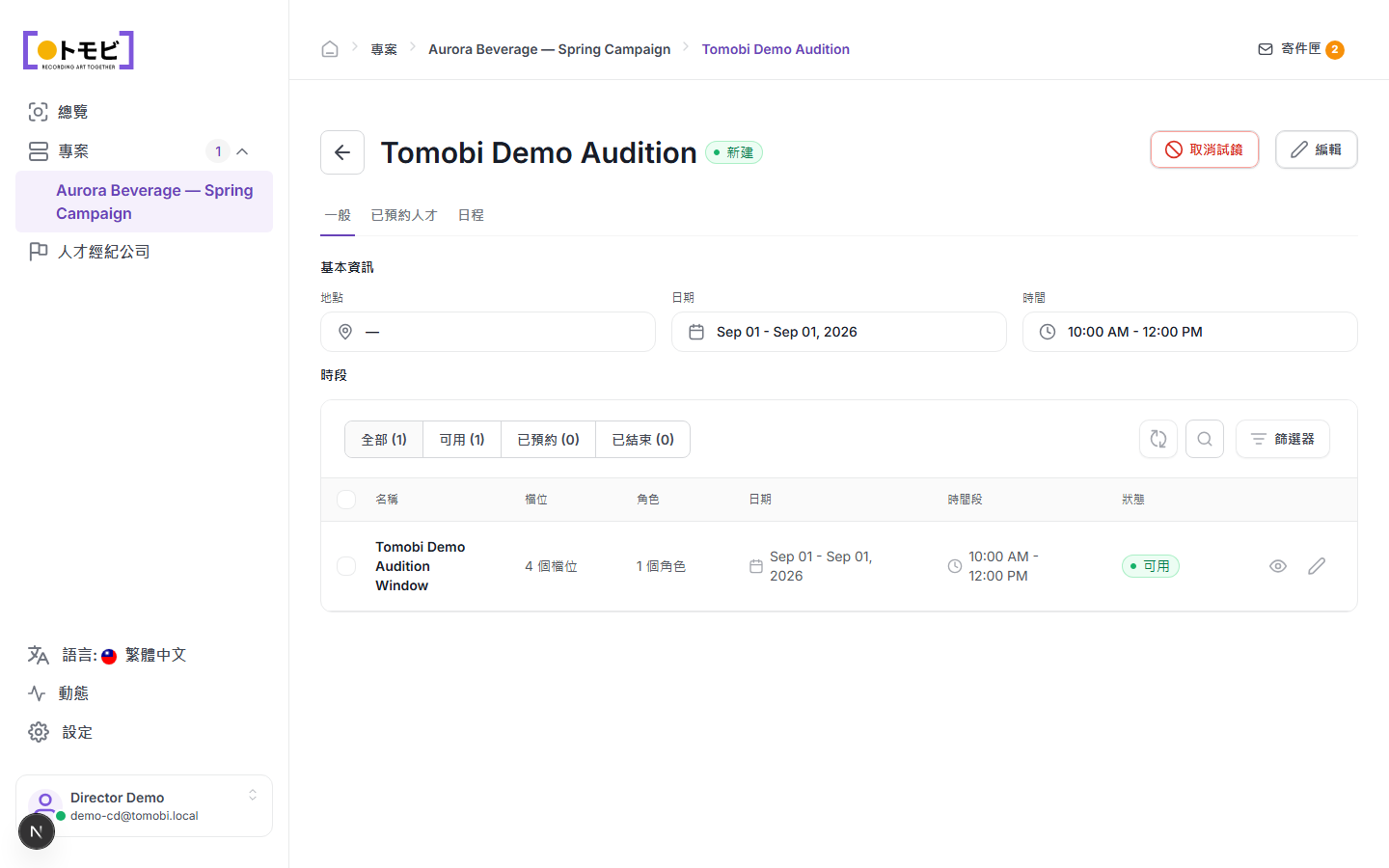Click the 名稱 column header
Image resolution: width=1389 pixels, height=868 pixels.
pos(387,500)
